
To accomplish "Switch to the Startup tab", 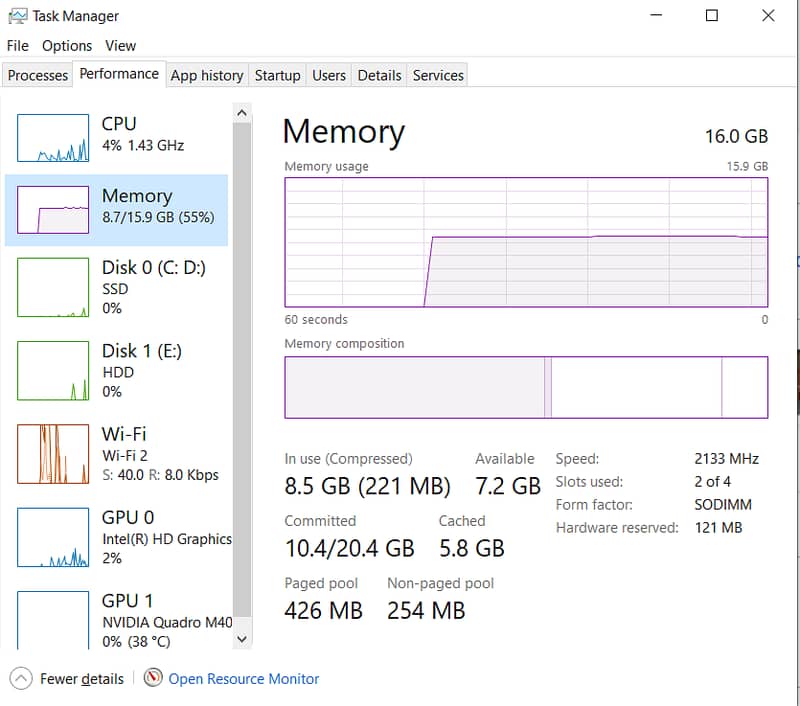I will click(x=277, y=75).
